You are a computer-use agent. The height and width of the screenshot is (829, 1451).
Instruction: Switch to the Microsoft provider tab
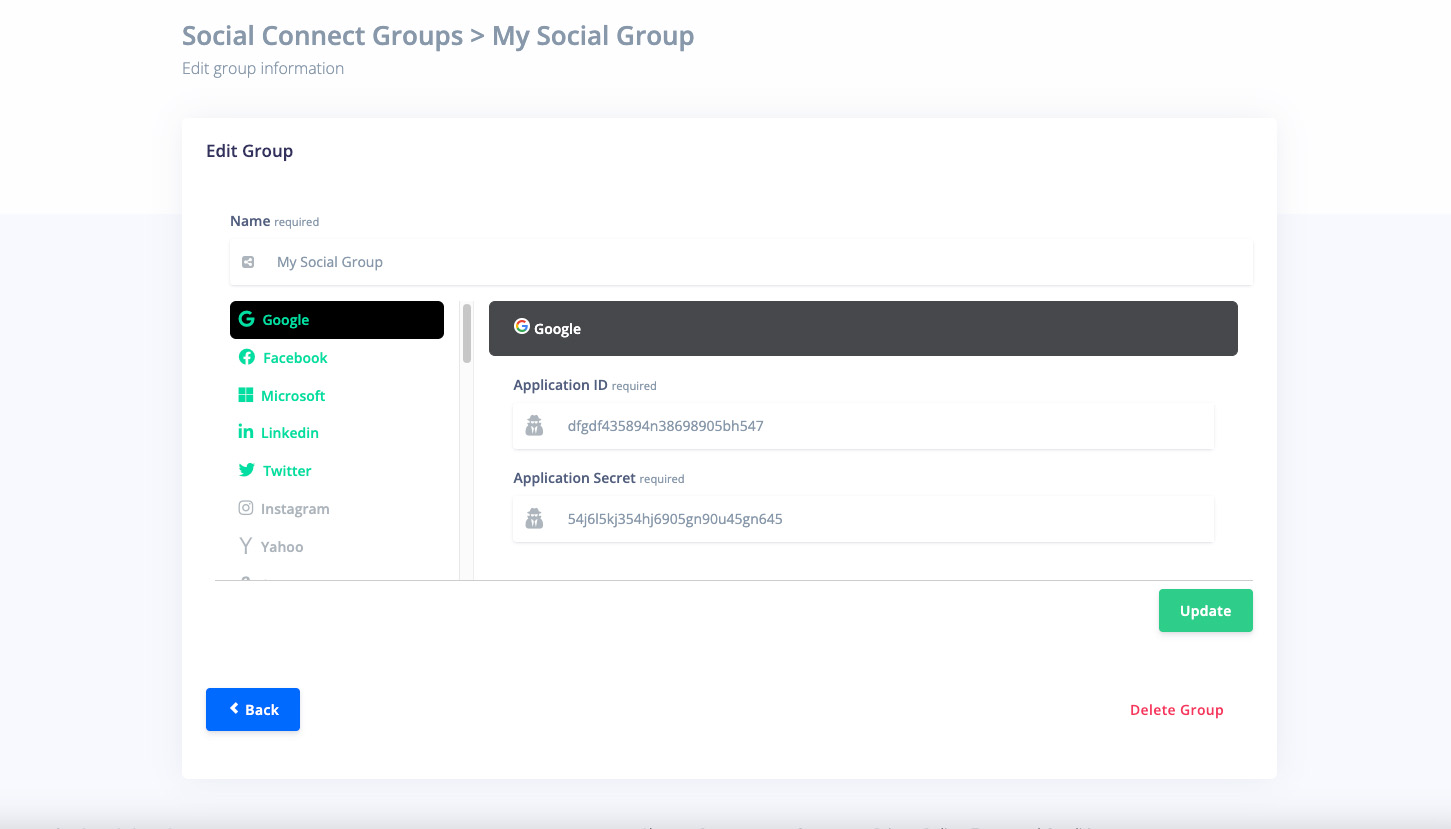tap(337, 396)
